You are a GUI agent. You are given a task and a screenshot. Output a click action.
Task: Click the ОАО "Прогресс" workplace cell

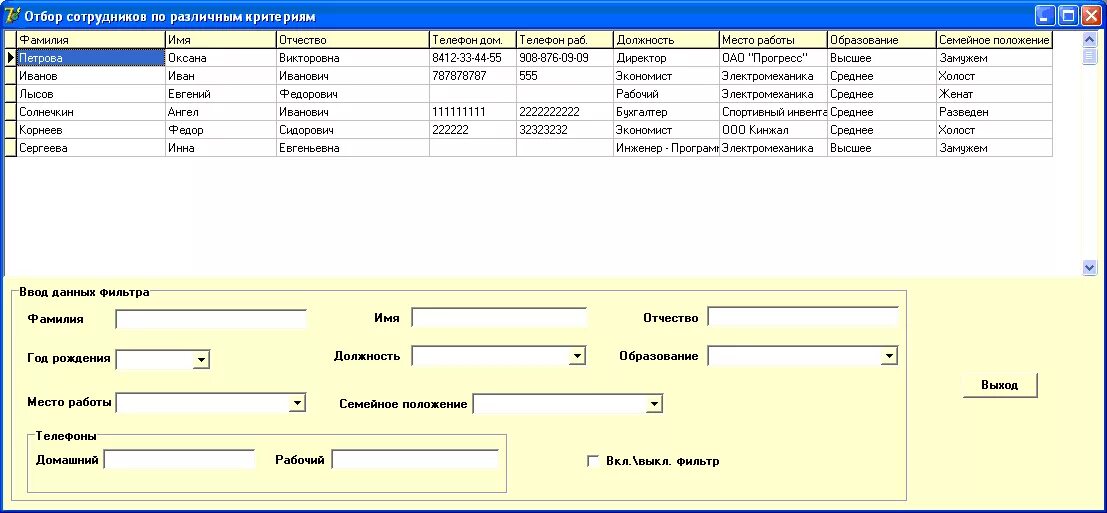[774, 58]
